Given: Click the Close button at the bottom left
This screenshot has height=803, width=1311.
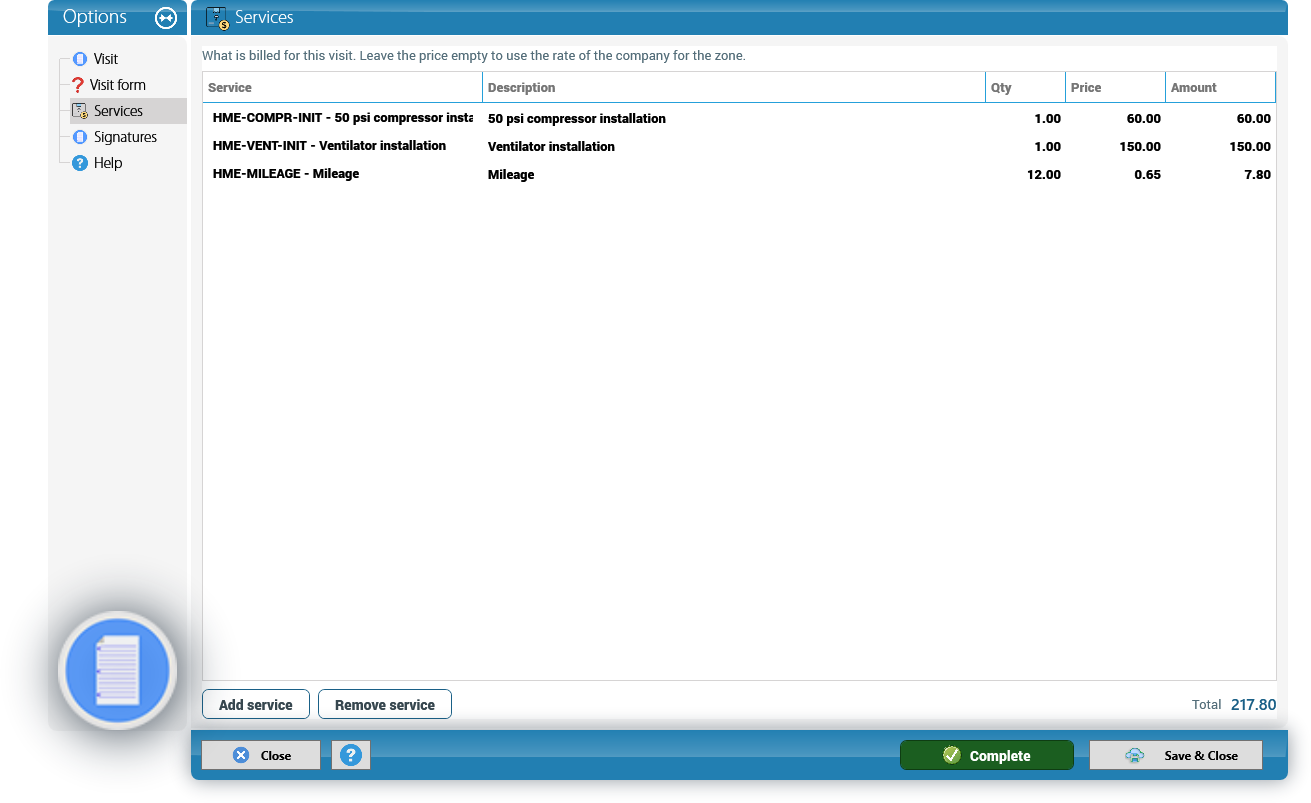Looking at the screenshot, I should pyautogui.click(x=261, y=755).
